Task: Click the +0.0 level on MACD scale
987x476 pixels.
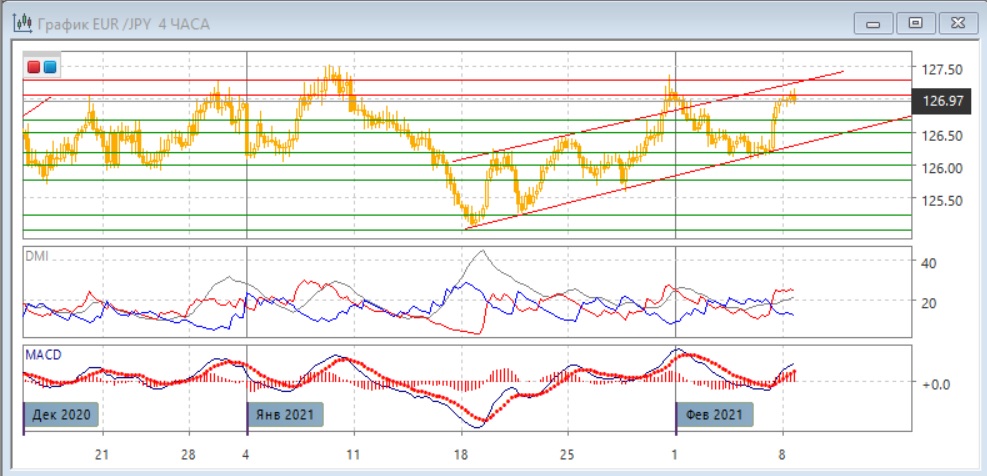Action: point(933,383)
